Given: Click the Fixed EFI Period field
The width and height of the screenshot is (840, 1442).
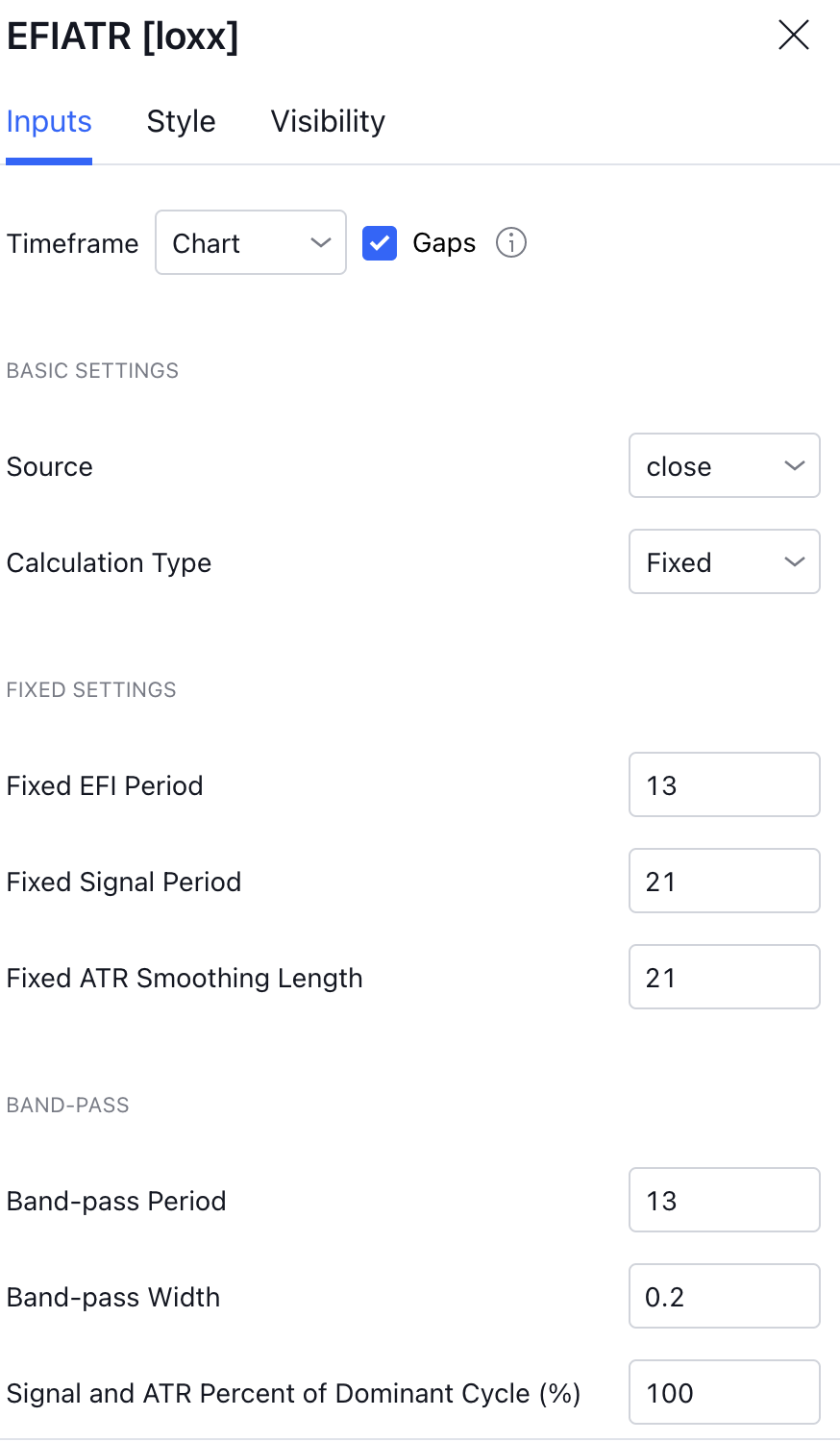Looking at the screenshot, I should point(724,785).
